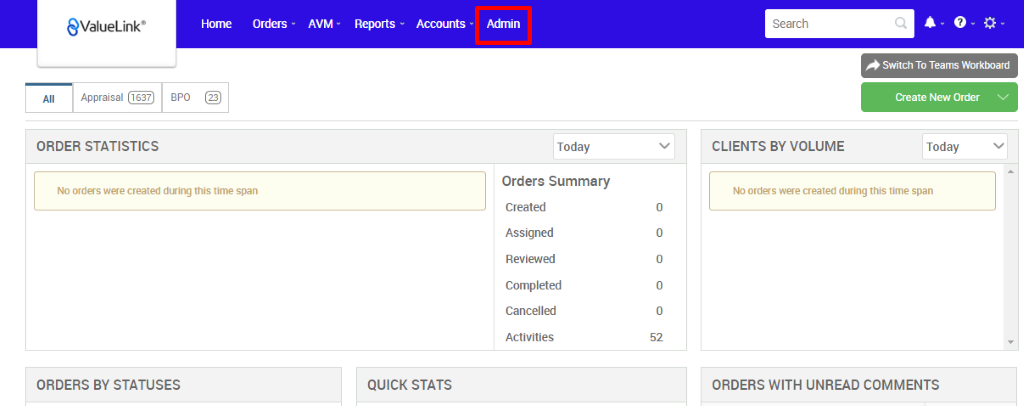Click the Assigned count row
Viewport: 1024px width, 406px height.
click(584, 233)
